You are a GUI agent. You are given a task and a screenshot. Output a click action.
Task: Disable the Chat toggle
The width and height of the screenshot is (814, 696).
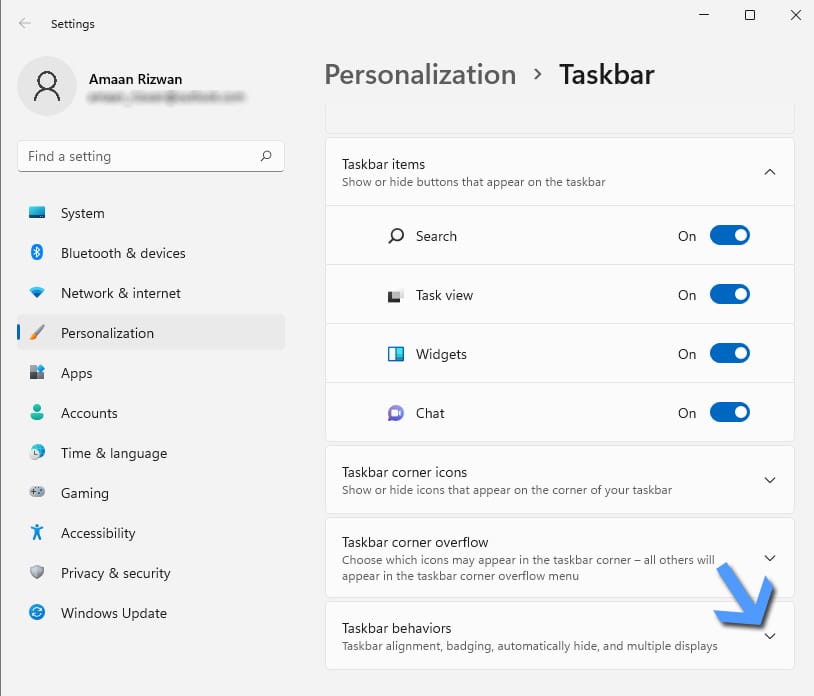click(729, 412)
